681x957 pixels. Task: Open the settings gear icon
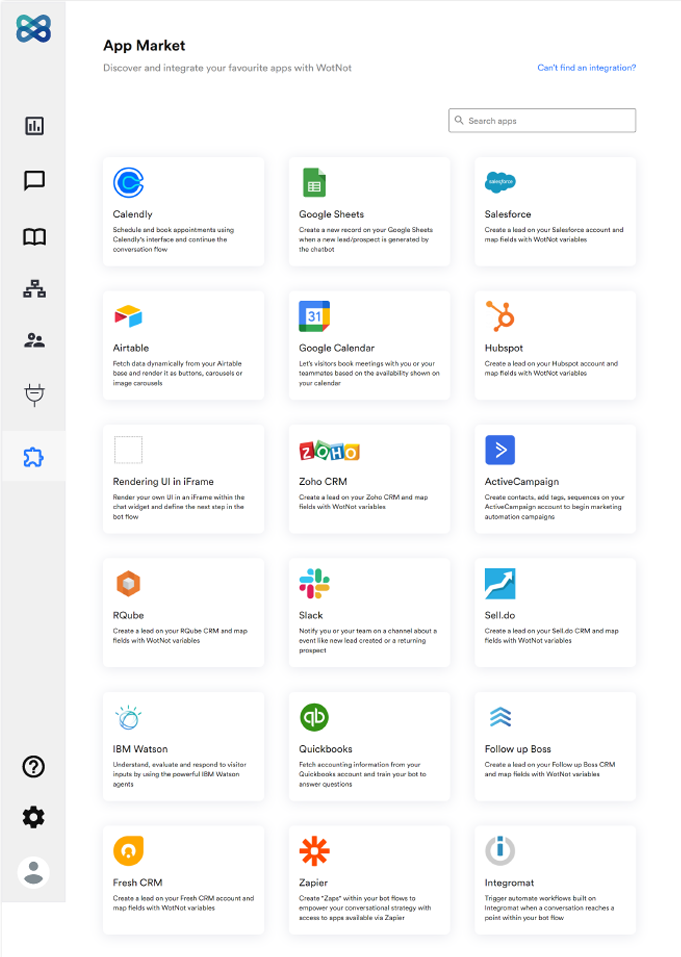tap(34, 817)
